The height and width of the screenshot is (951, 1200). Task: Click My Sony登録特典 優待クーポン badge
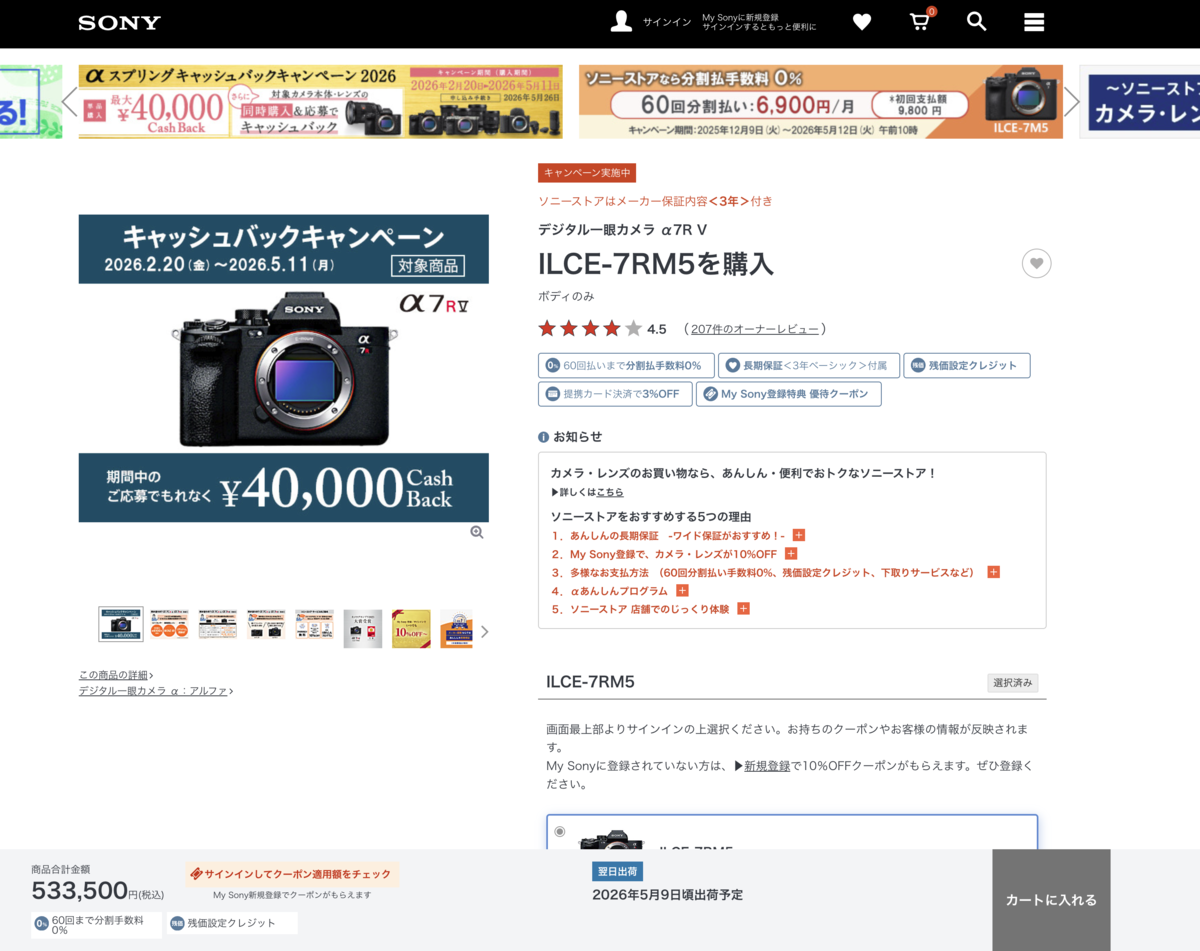(x=788, y=394)
